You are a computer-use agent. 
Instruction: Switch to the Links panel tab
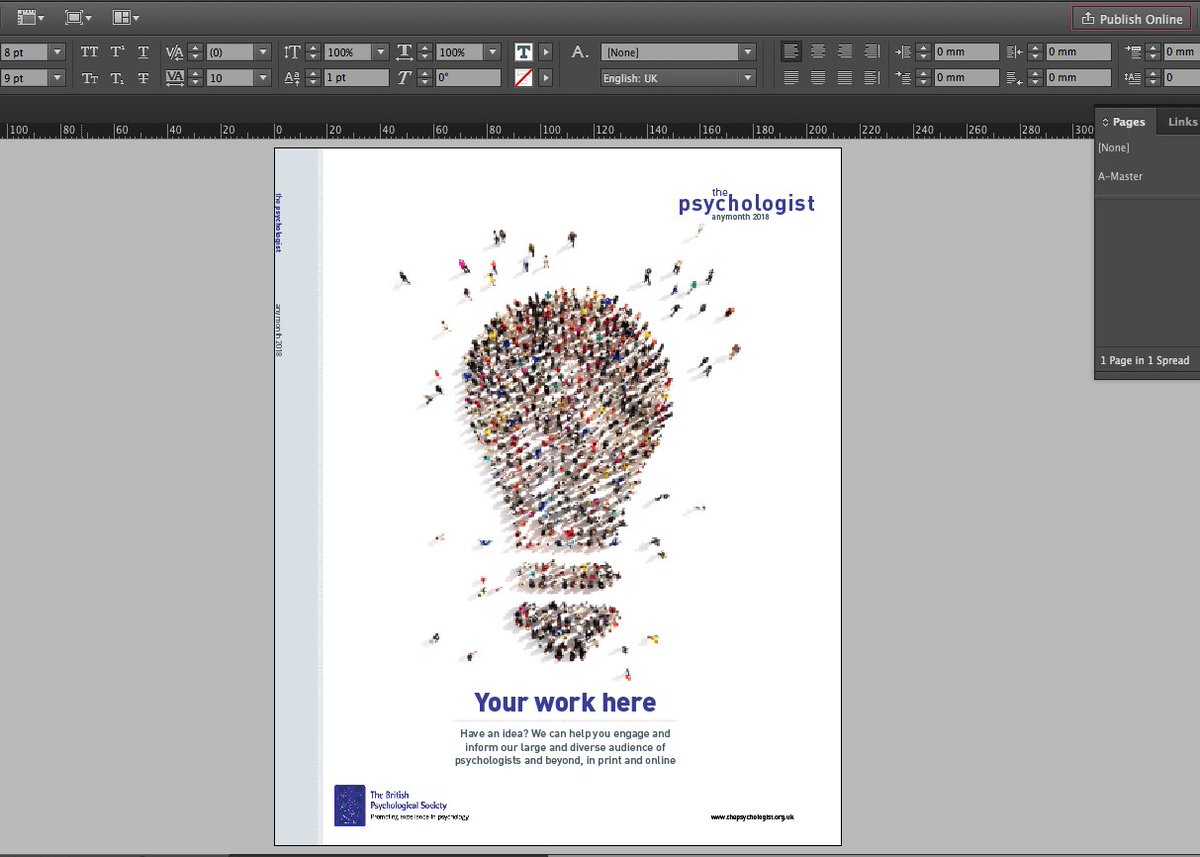tap(1182, 122)
